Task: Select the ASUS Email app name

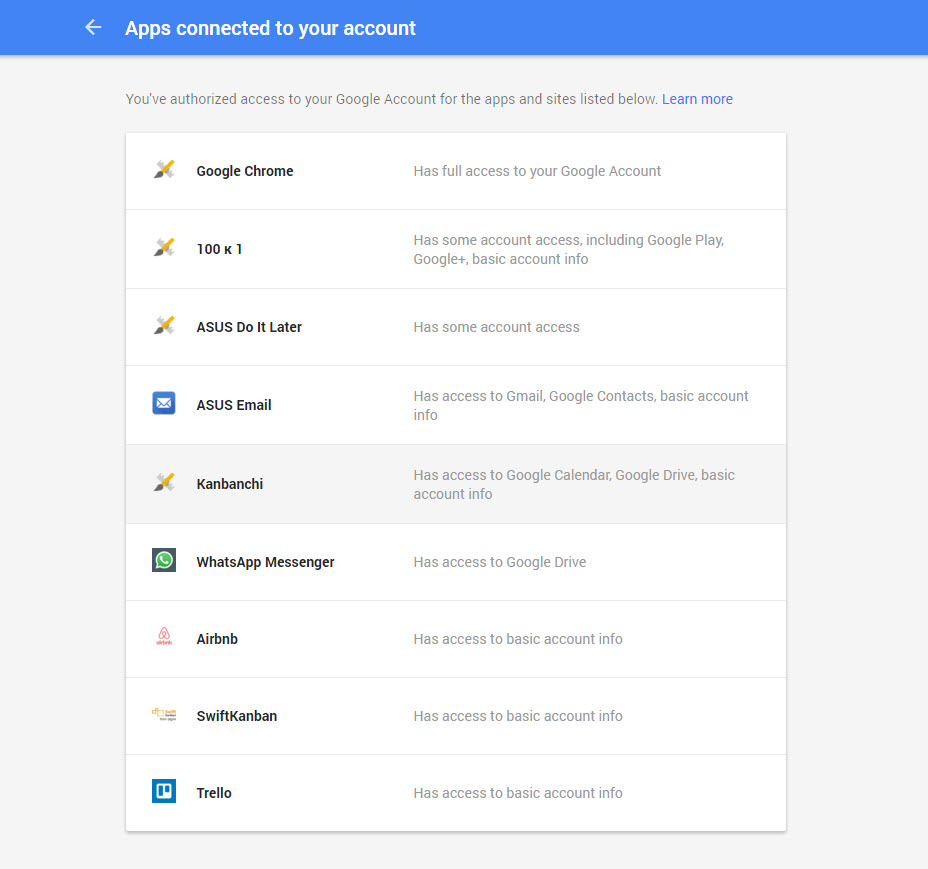Action: pos(234,405)
